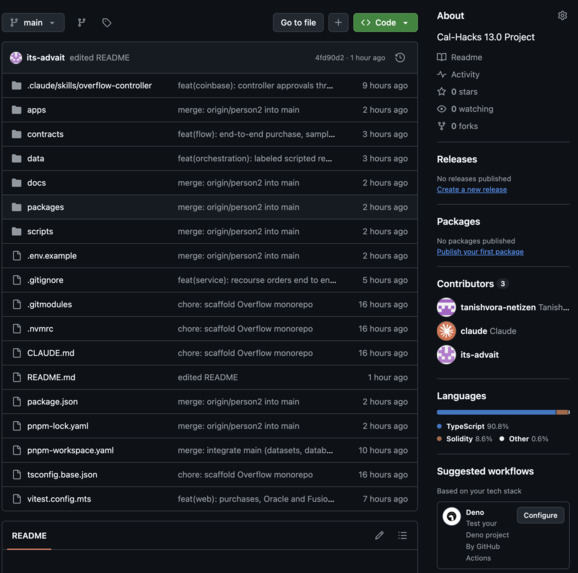Viewport: 578px width, 573px height.
Task: Open the contracts folder
Action: 45,134
